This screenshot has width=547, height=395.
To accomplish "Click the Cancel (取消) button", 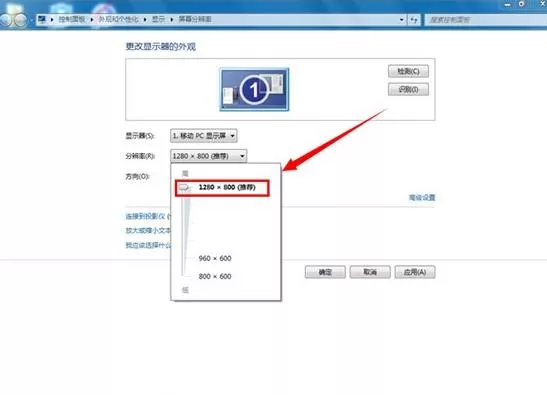I will tap(370, 272).
